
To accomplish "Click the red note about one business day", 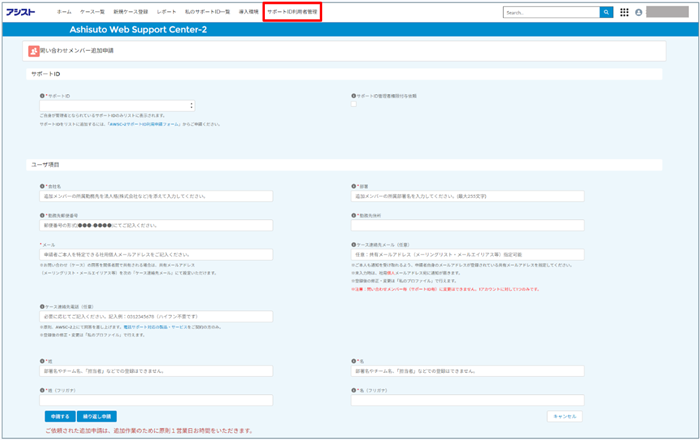I will [x=149, y=431].
